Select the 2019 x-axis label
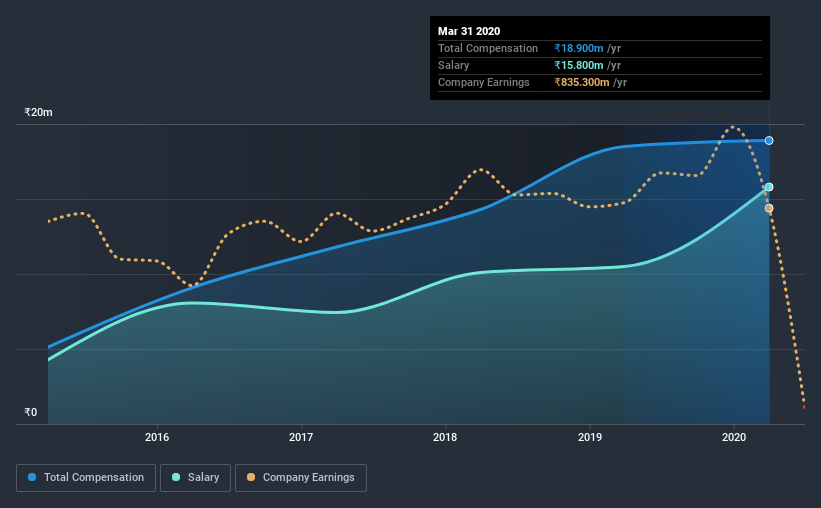821x508 pixels. (590, 437)
